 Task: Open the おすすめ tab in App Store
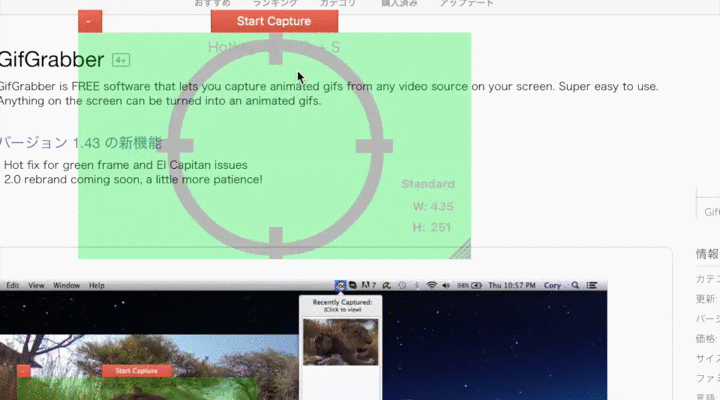213,3
